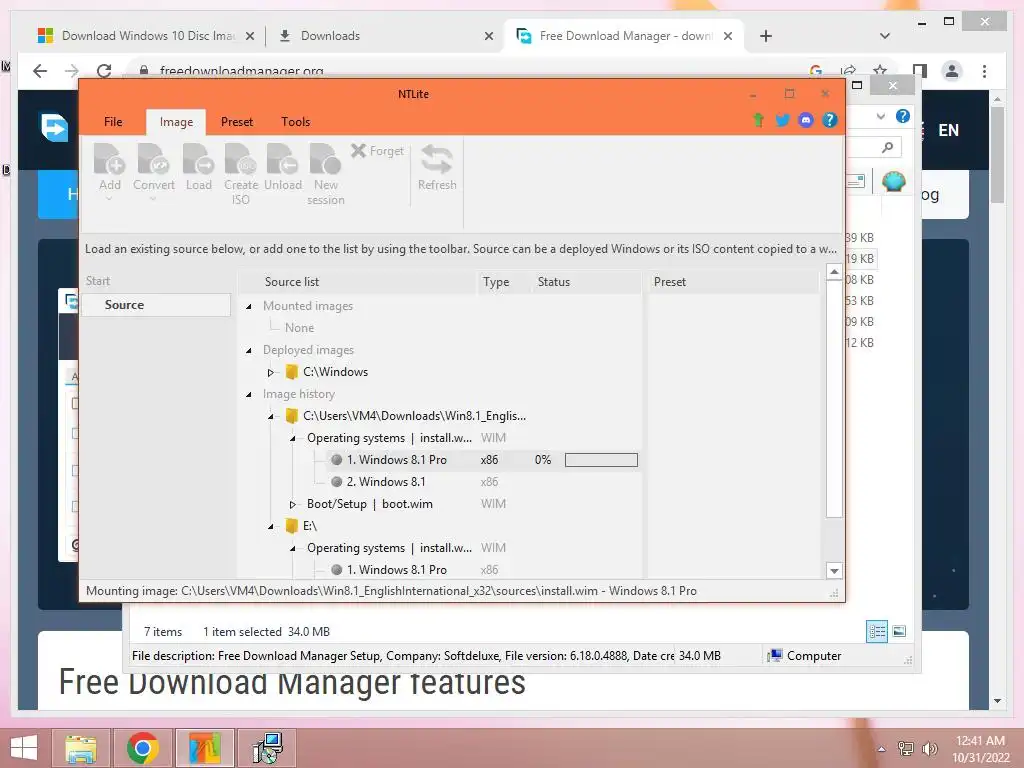Image resolution: width=1024 pixels, height=768 pixels.
Task: Switch to the Image ribbon tab
Action: (x=176, y=122)
